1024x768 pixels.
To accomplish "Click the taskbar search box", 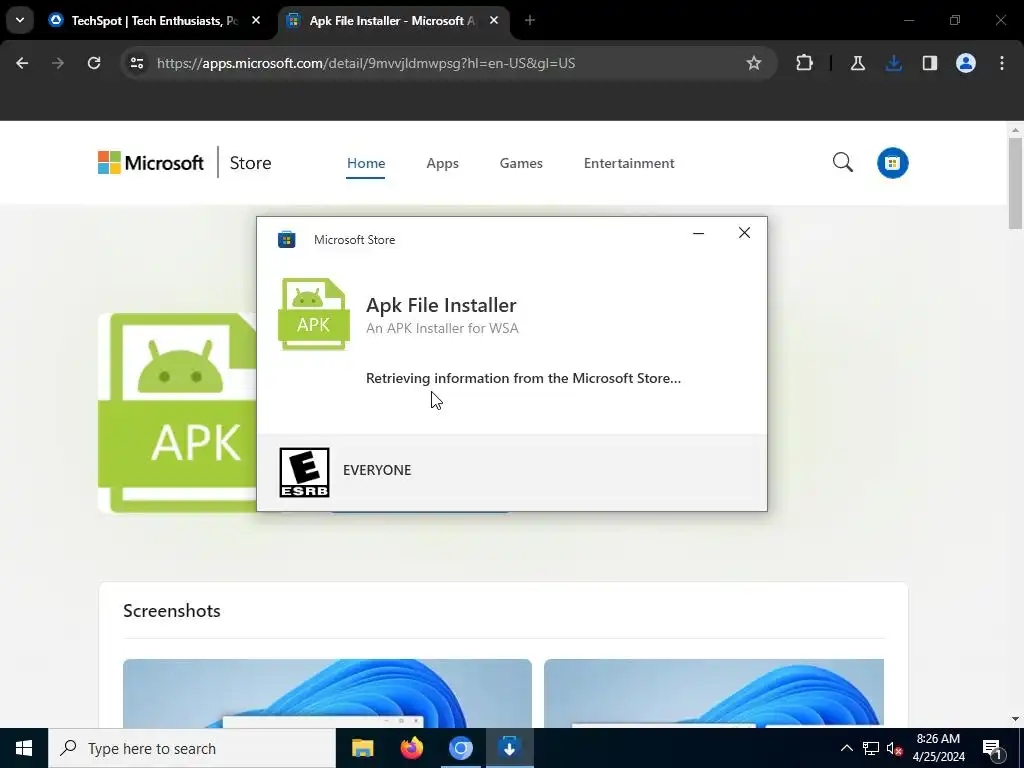I will pyautogui.click(x=191, y=748).
